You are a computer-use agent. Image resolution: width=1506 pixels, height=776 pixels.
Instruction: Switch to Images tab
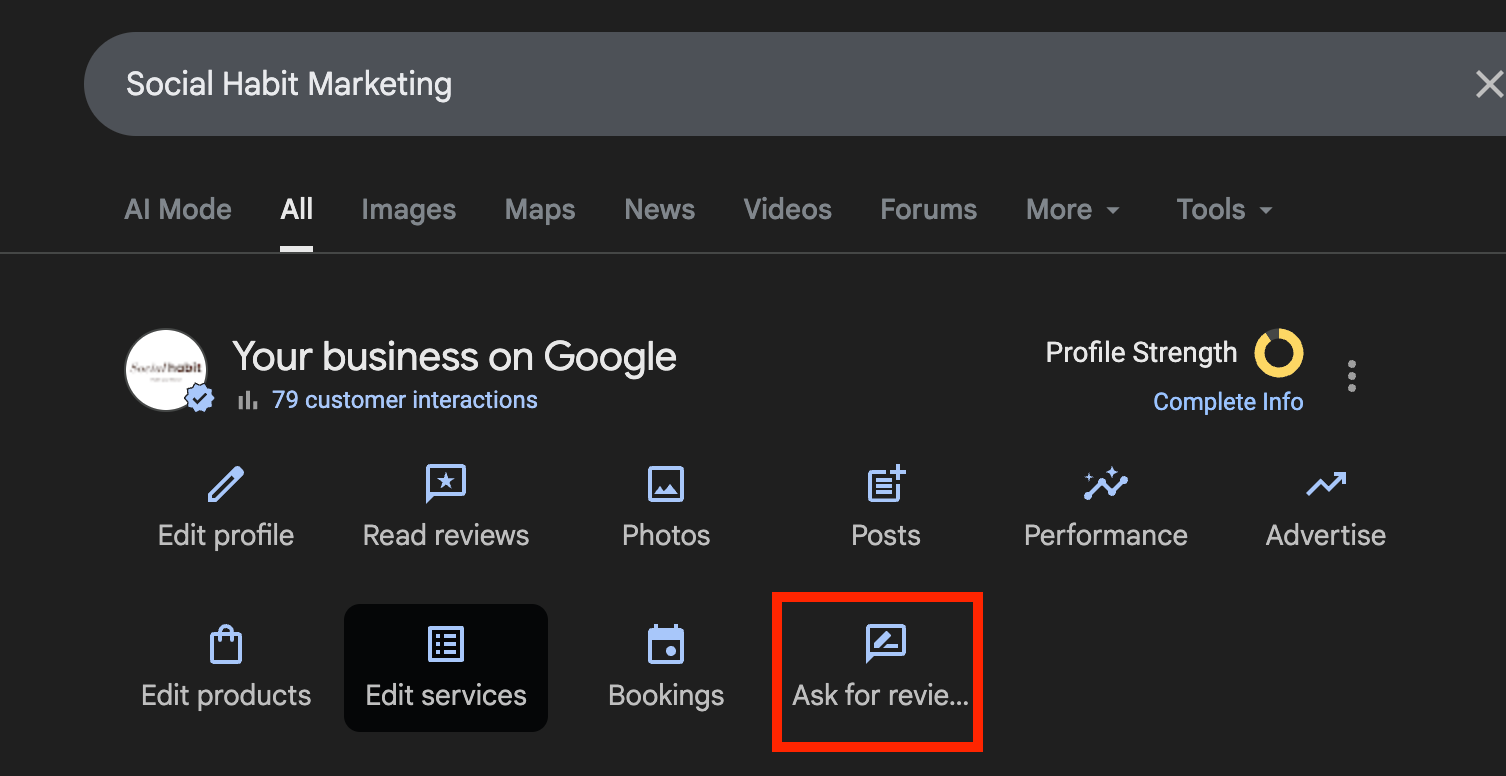[408, 209]
